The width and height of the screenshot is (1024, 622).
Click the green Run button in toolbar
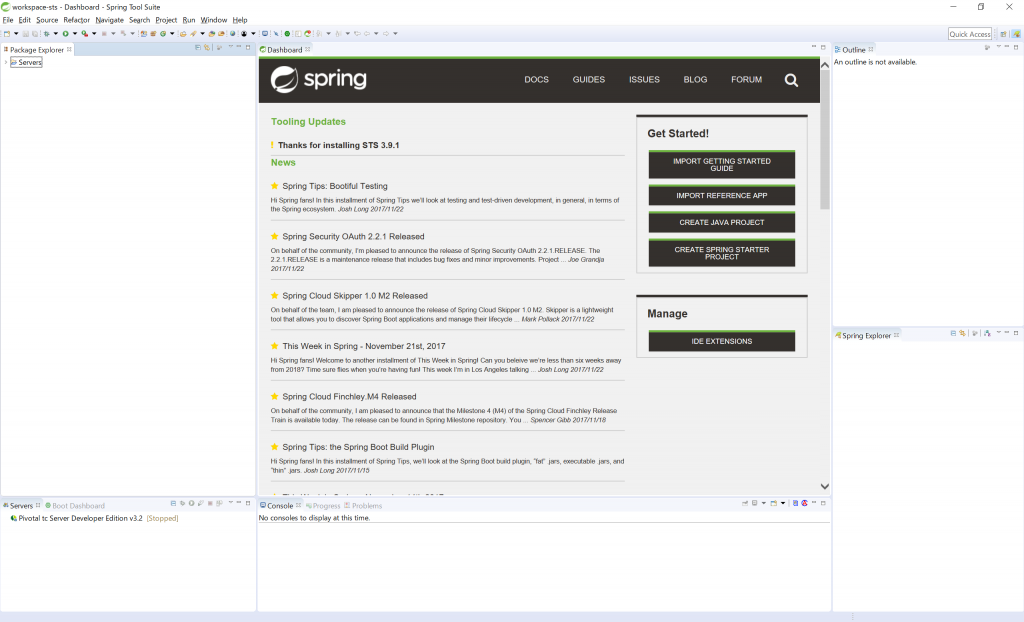[x=65, y=34]
